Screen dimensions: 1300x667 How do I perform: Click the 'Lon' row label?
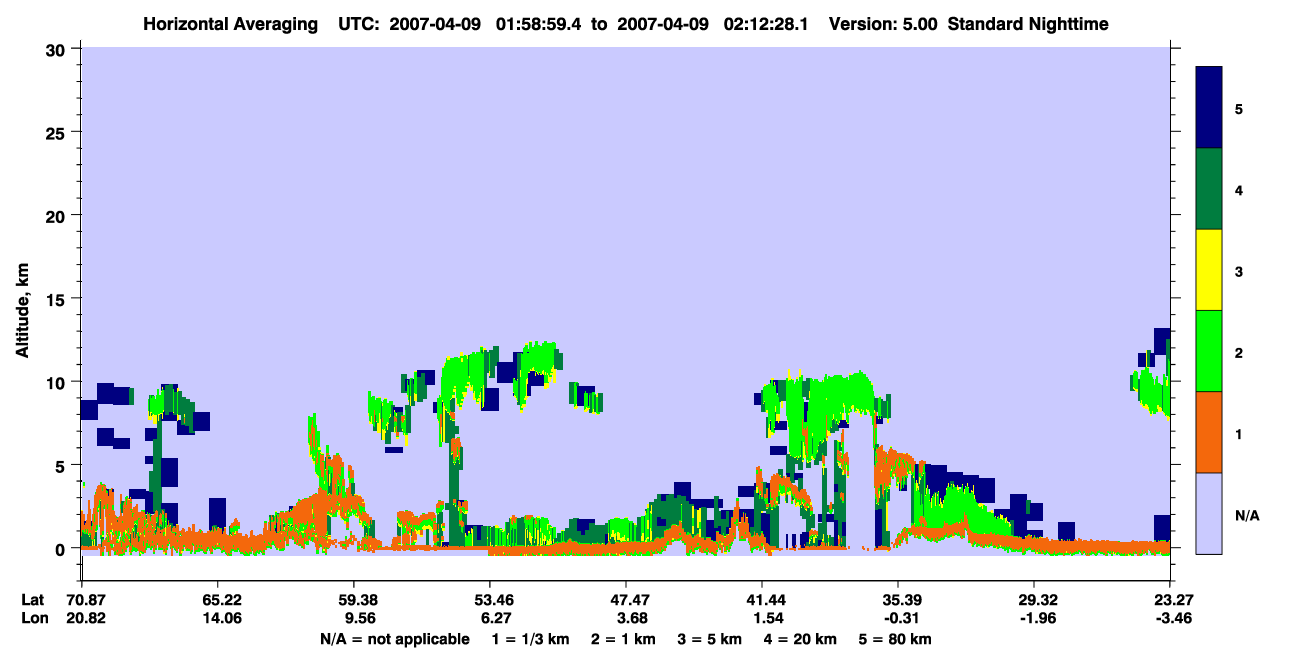tap(34, 618)
